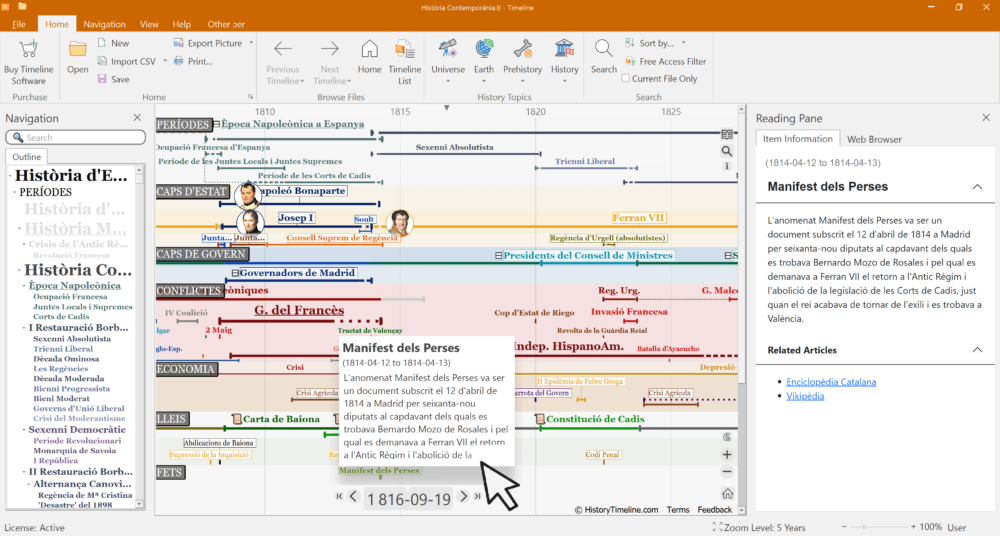This screenshot has height=536, width=1000.
Task: Click the book icon on the timeline sidebar
Action: (726, 135)
